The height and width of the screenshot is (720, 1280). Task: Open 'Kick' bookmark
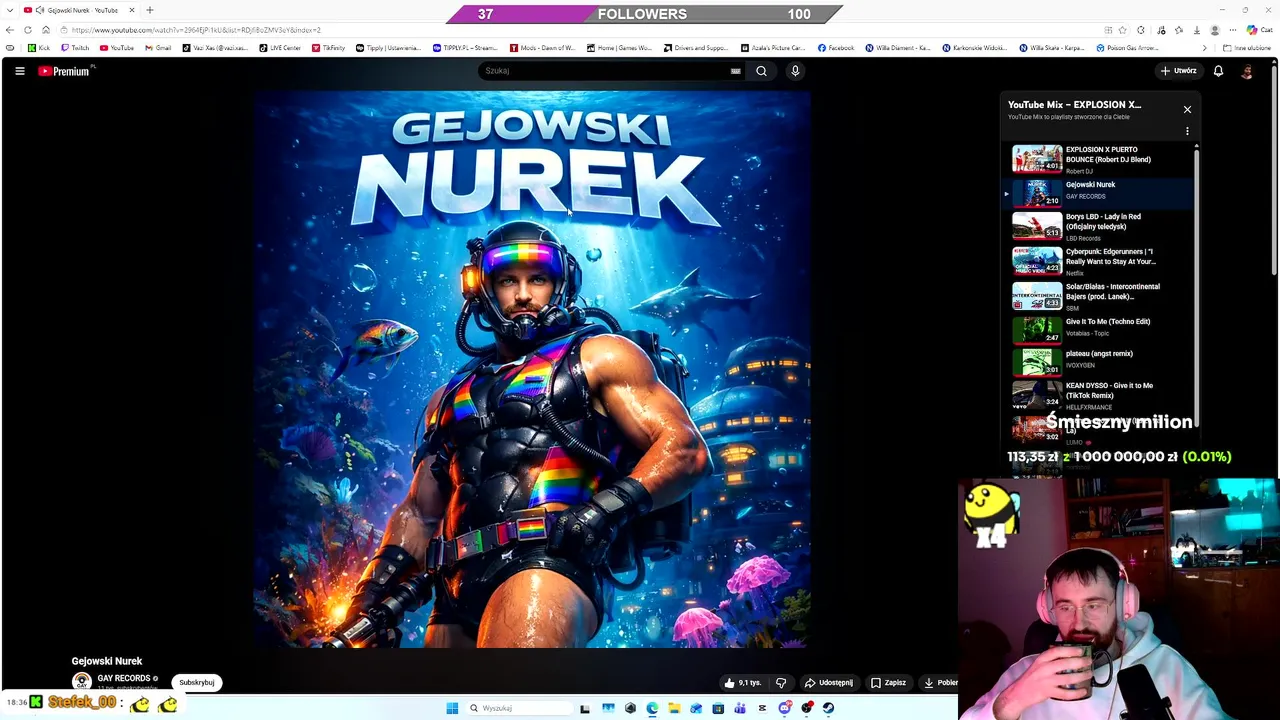[39, 48]
